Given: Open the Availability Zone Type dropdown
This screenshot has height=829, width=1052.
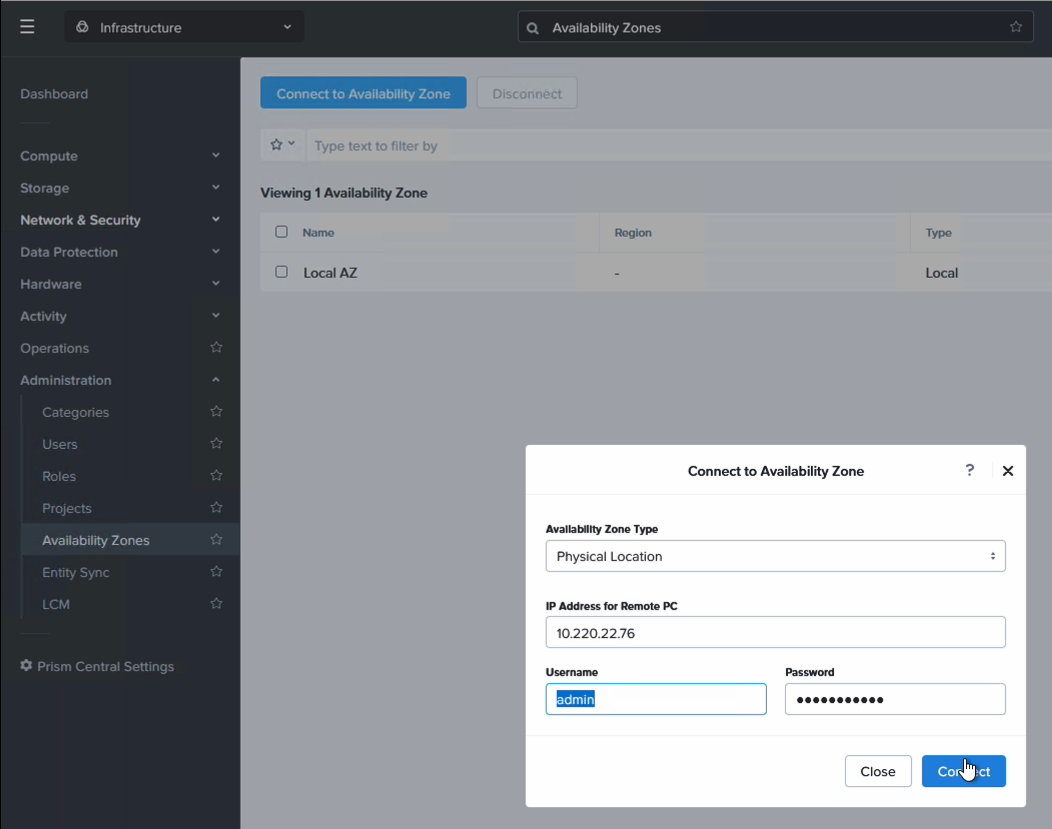Looking at the screenshot, I should (x=776, y=556).
